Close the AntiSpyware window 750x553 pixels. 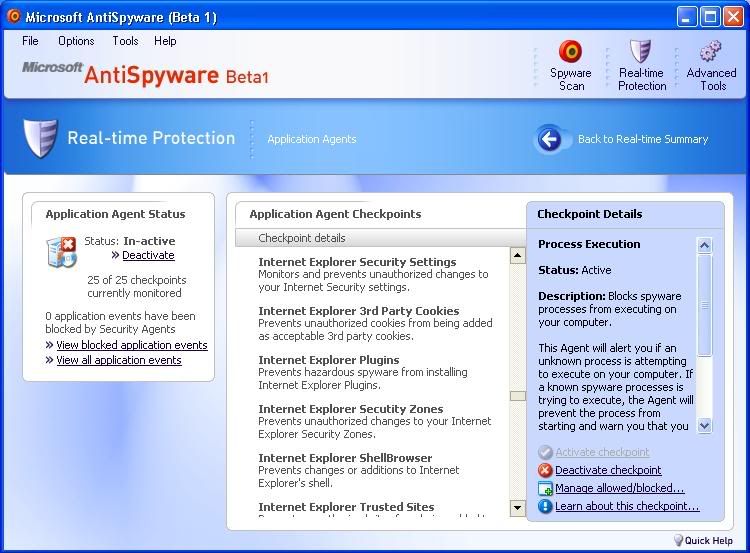pyautogui.click(x=733, y=17)
